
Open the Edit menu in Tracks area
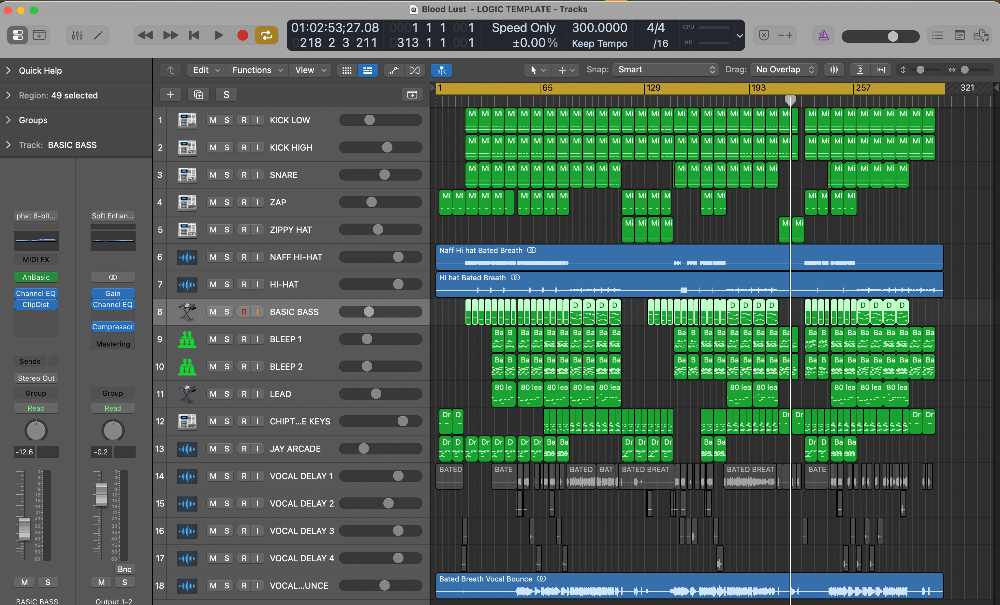[x=206, y=70]
